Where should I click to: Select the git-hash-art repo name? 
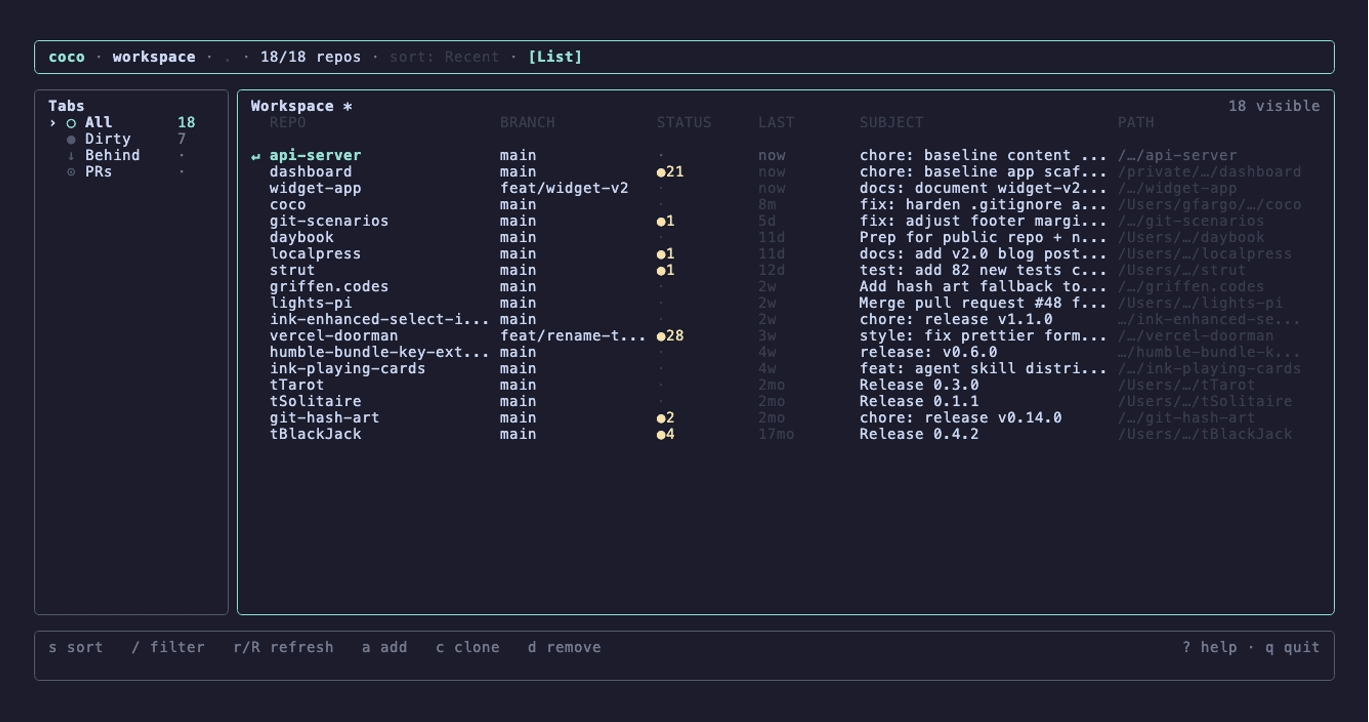324,418
